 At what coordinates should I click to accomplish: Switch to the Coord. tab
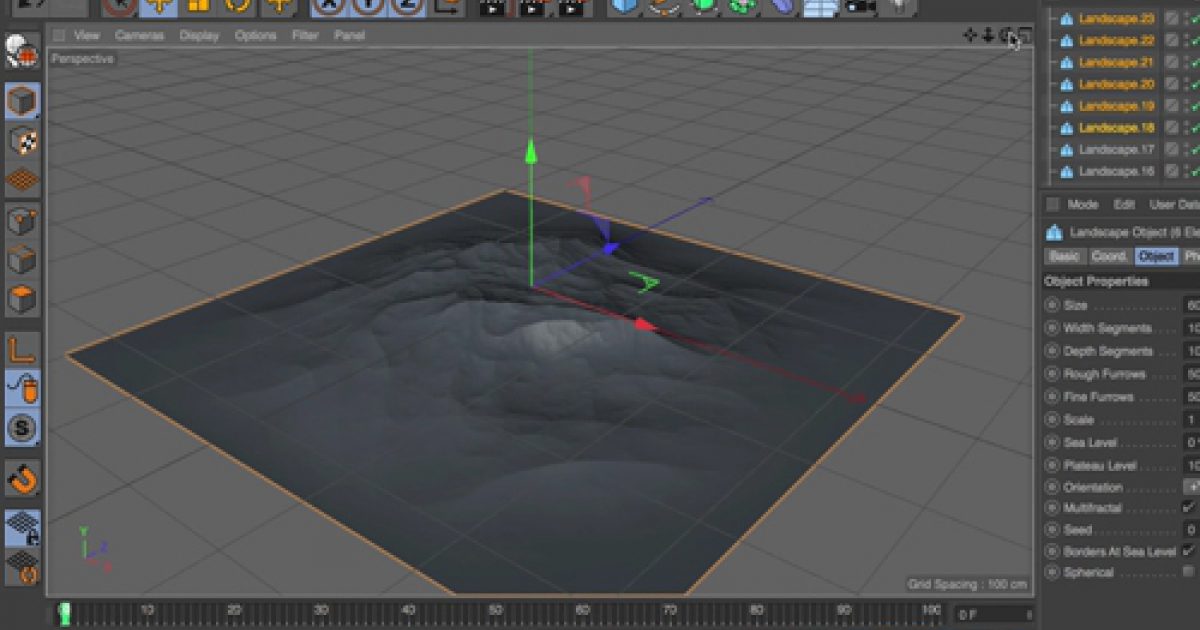click(x=1108, y=256)
